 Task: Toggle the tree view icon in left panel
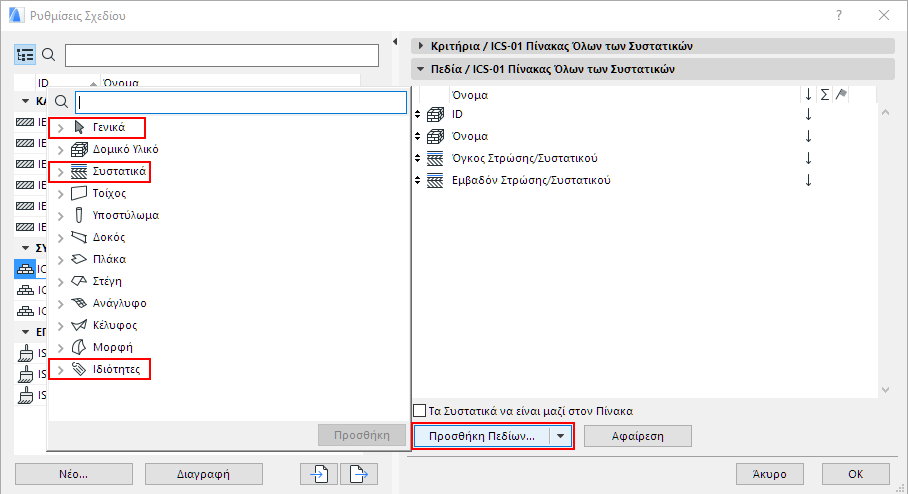(x=25, y=55)
